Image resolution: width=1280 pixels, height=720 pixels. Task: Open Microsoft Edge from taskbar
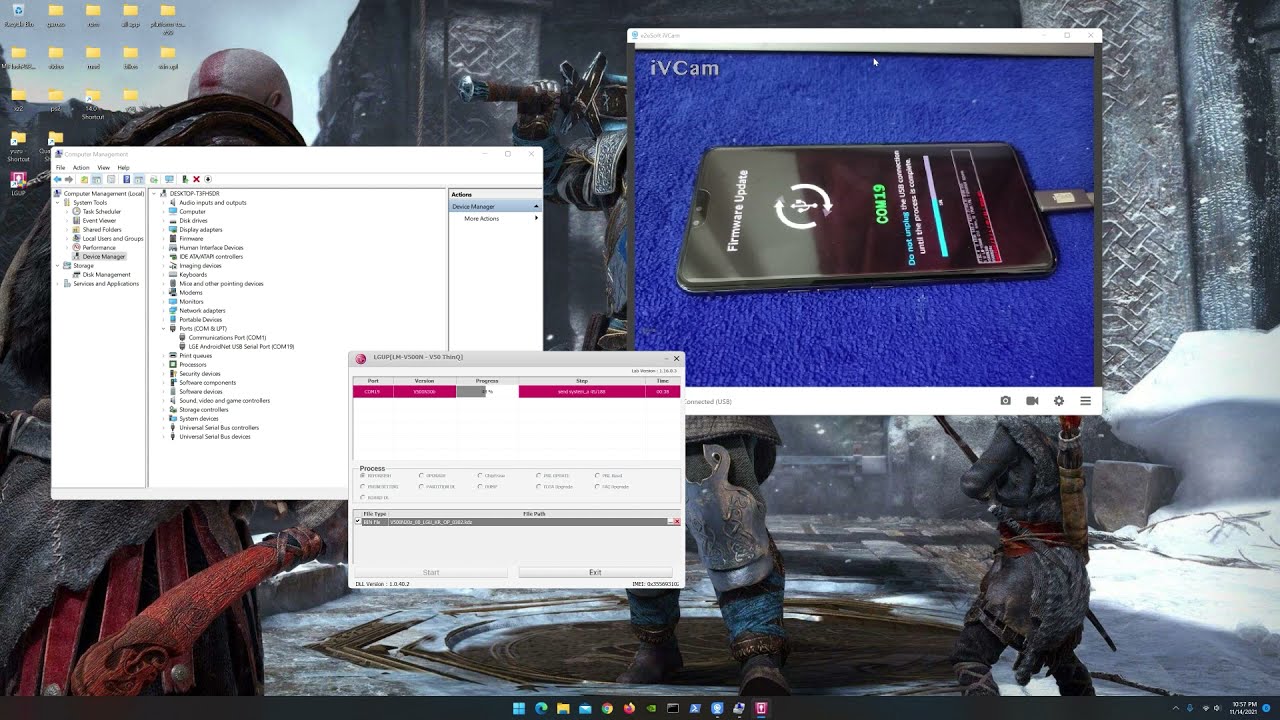coord(541,708)
